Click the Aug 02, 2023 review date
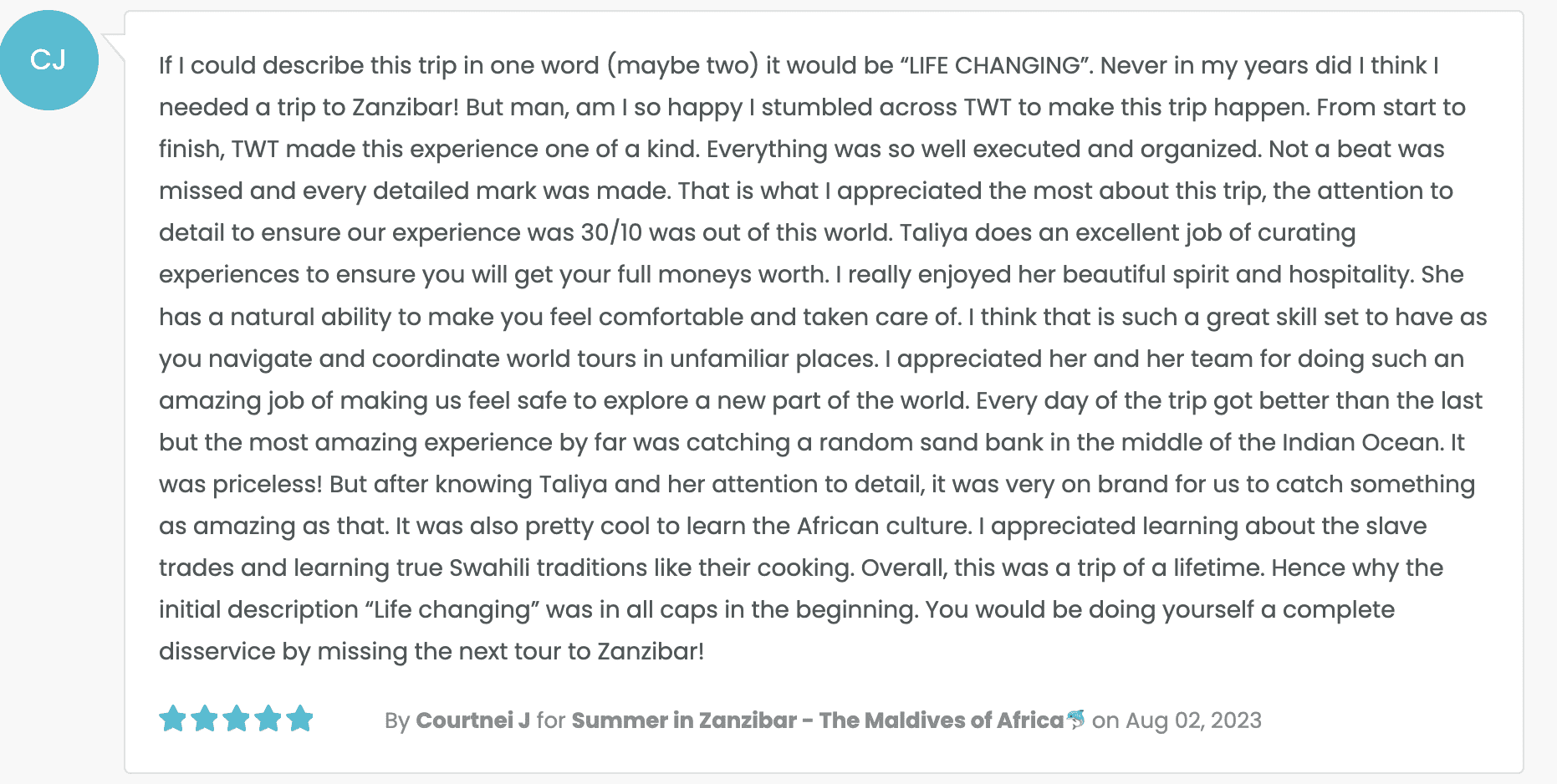Screen dimensions: 1557x784 coord(1193,720)
